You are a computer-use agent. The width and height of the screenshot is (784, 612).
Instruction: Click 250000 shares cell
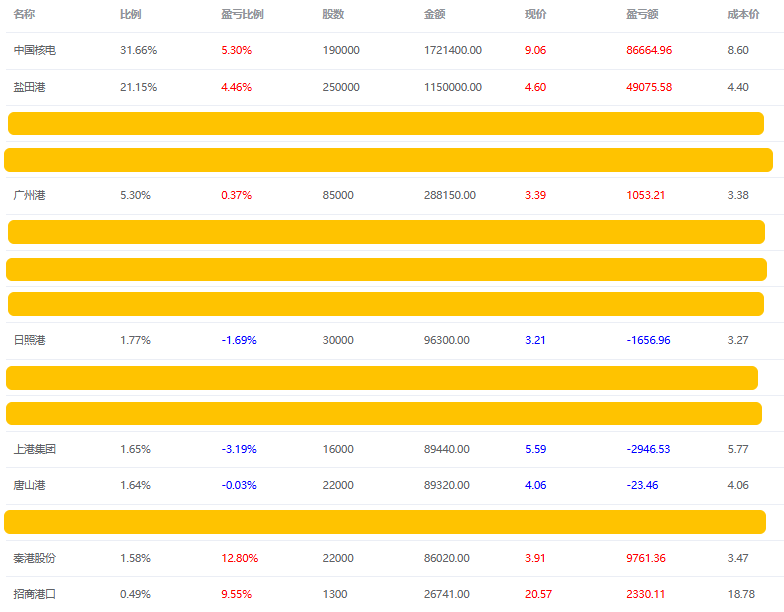[341, 88]
